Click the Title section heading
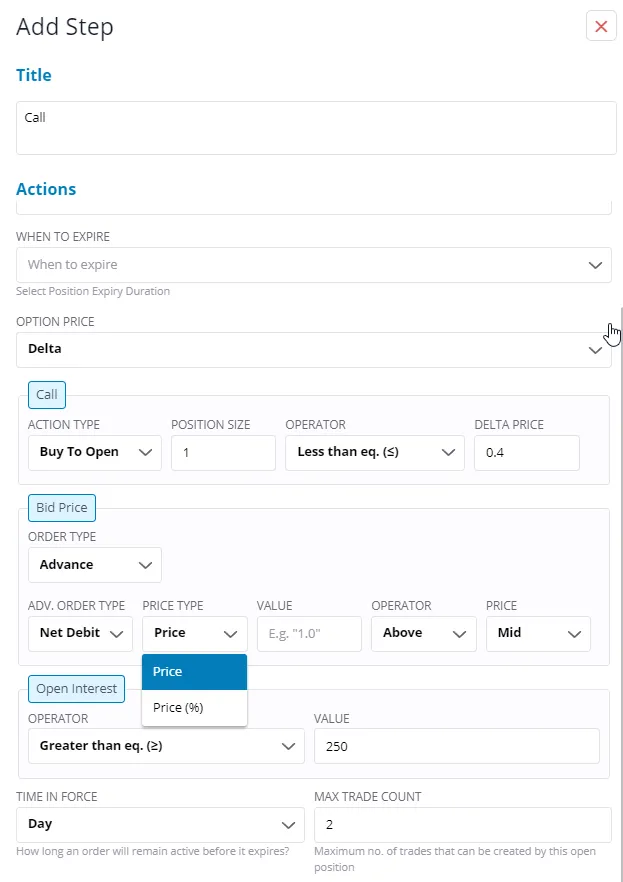Viewport: 623px width, 882px height. click(34, 75)
